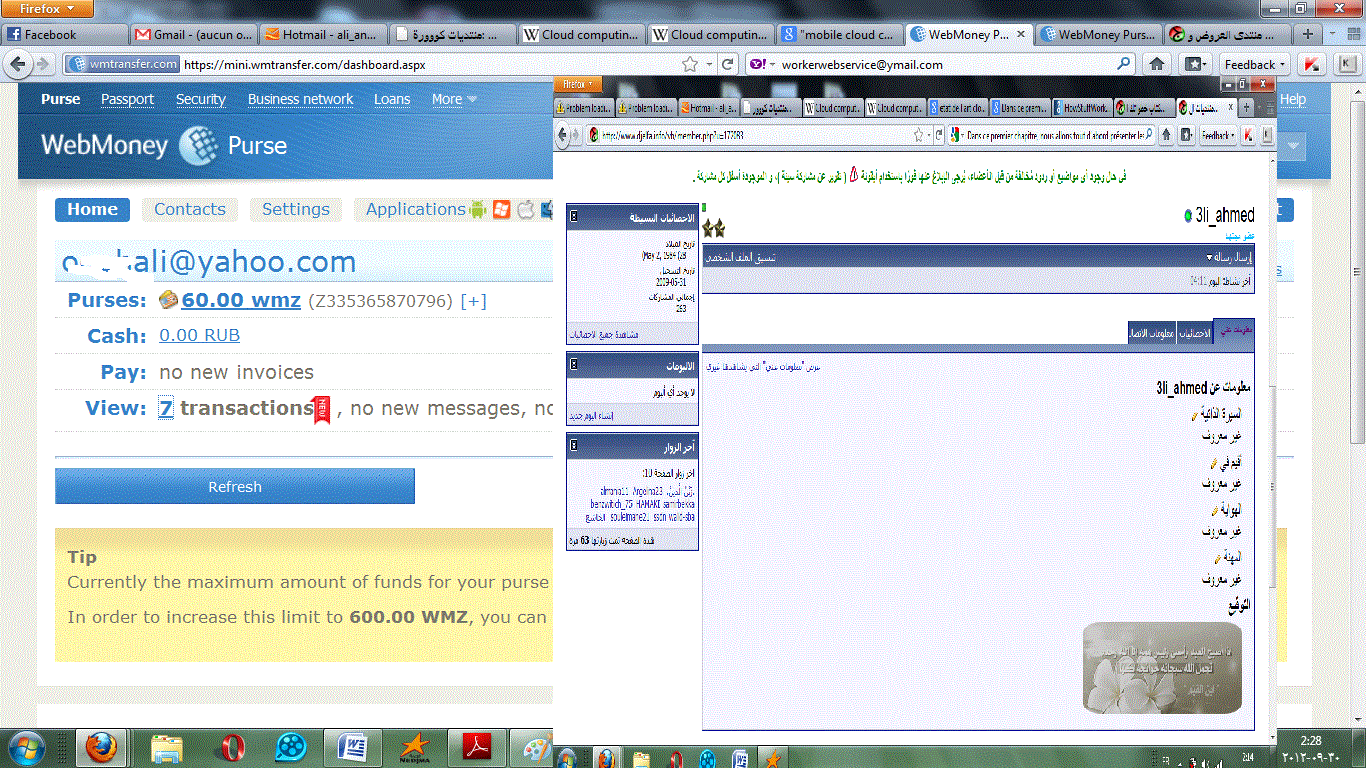The image size is (1366, 768).
Task: Open the 60.00 wmz purse link
Action: click(x=241, y=300)
